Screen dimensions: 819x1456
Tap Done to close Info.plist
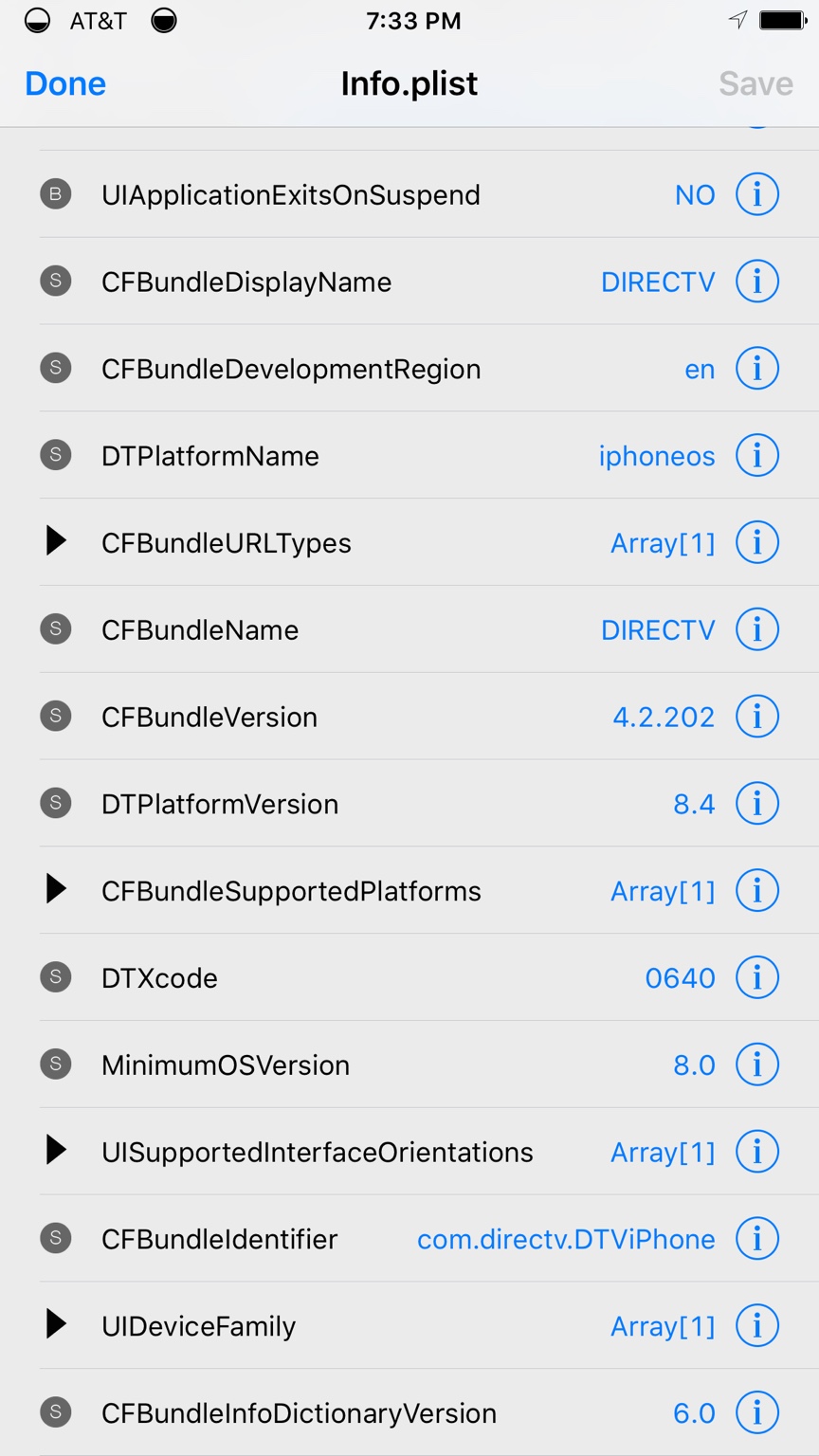coord(65,83)
